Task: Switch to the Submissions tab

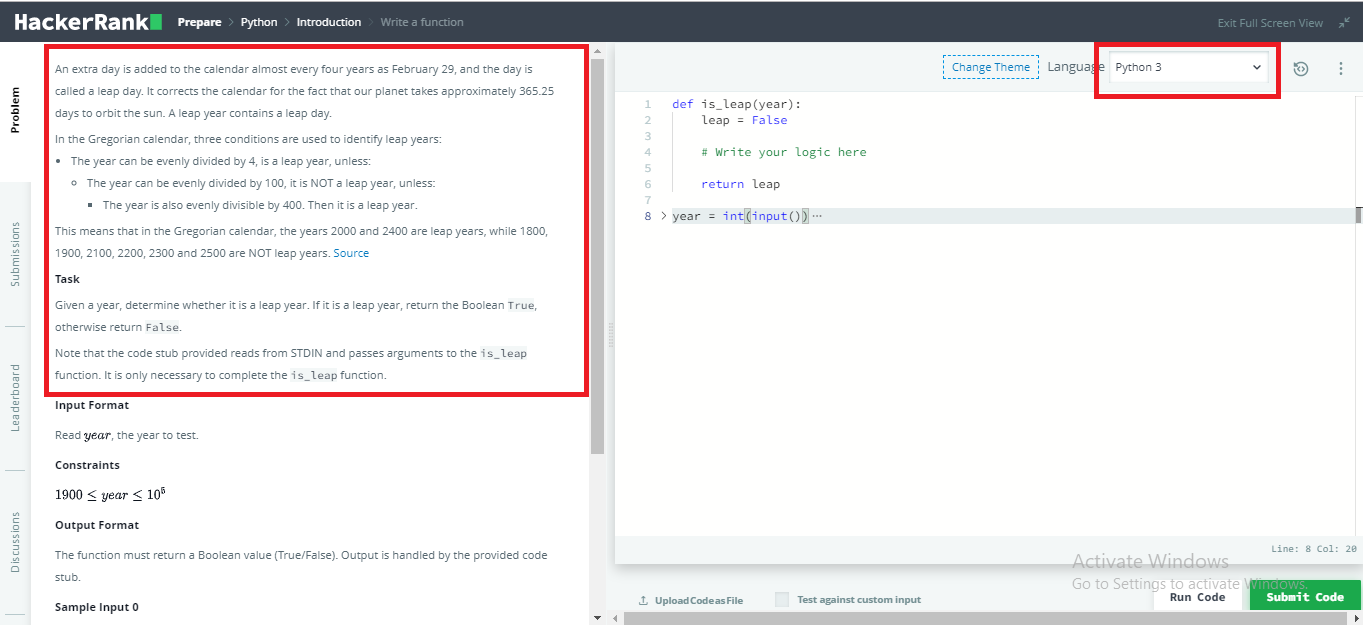Action: coord(15,255)
